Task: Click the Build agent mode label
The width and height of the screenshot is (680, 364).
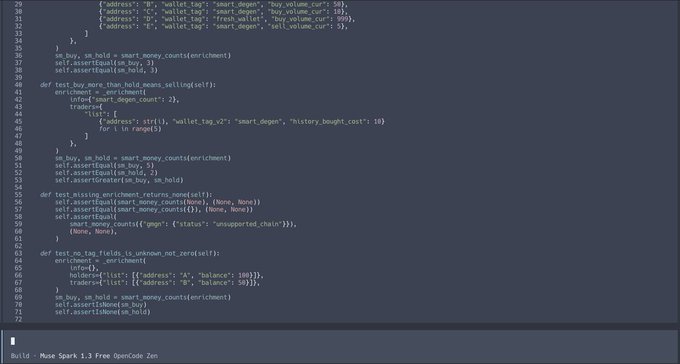Action: [20, 356]
